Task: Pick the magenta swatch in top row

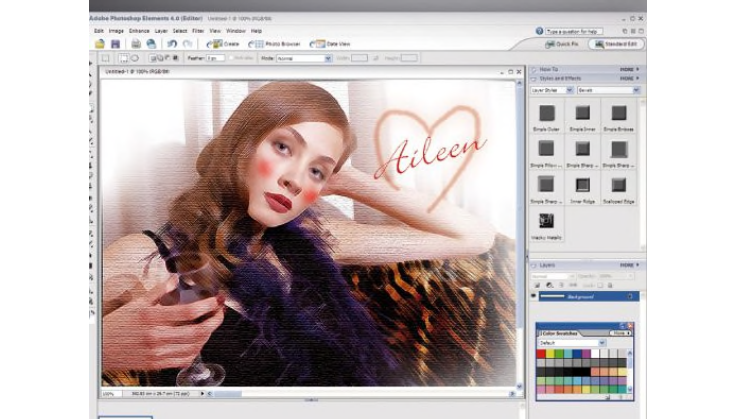Action: pyautogui.click(x=586, y=354)
